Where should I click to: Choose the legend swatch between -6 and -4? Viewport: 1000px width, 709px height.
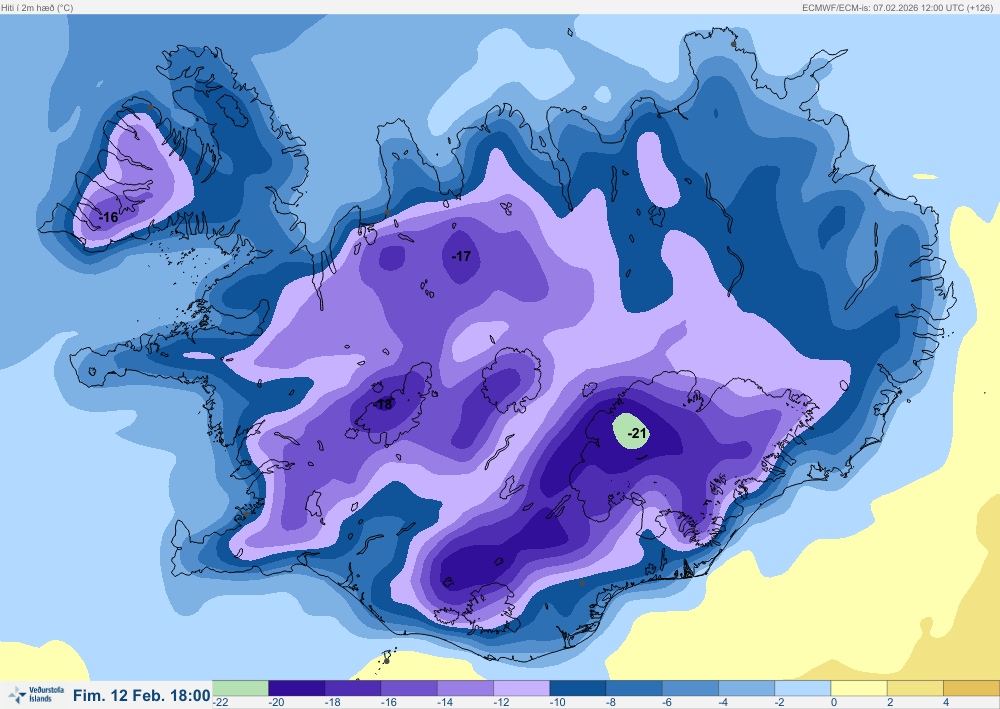690,688
